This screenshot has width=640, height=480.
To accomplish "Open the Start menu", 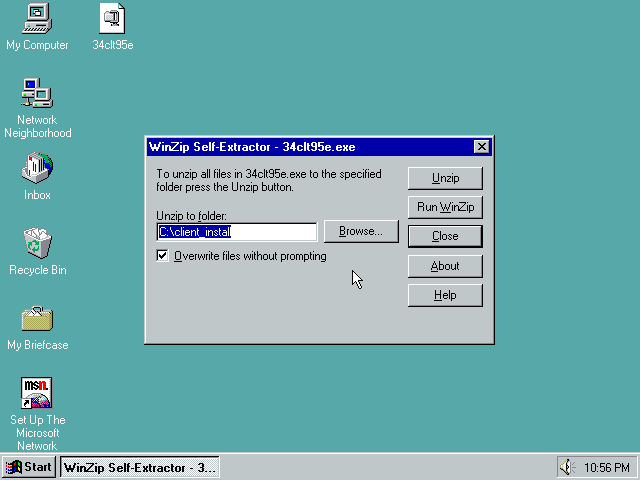I will (29, 467).
